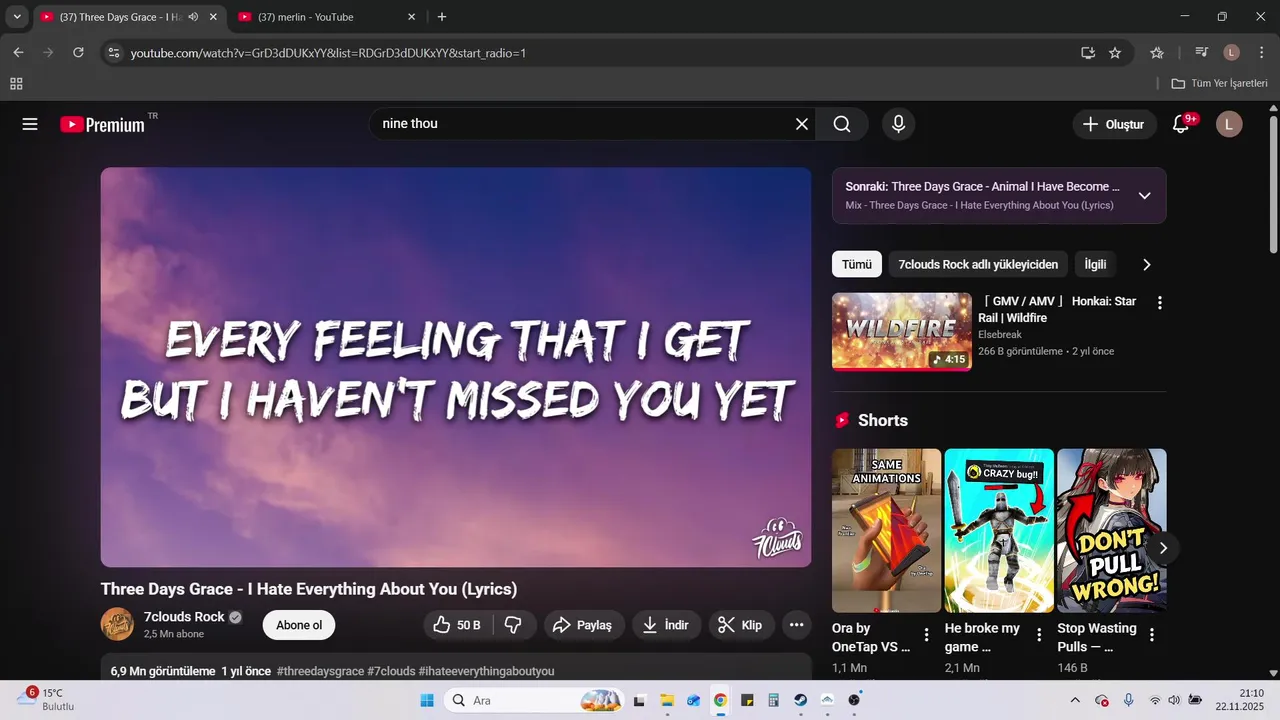Open options for He broke my game short
The image size is (1280, 720).
1039,634
